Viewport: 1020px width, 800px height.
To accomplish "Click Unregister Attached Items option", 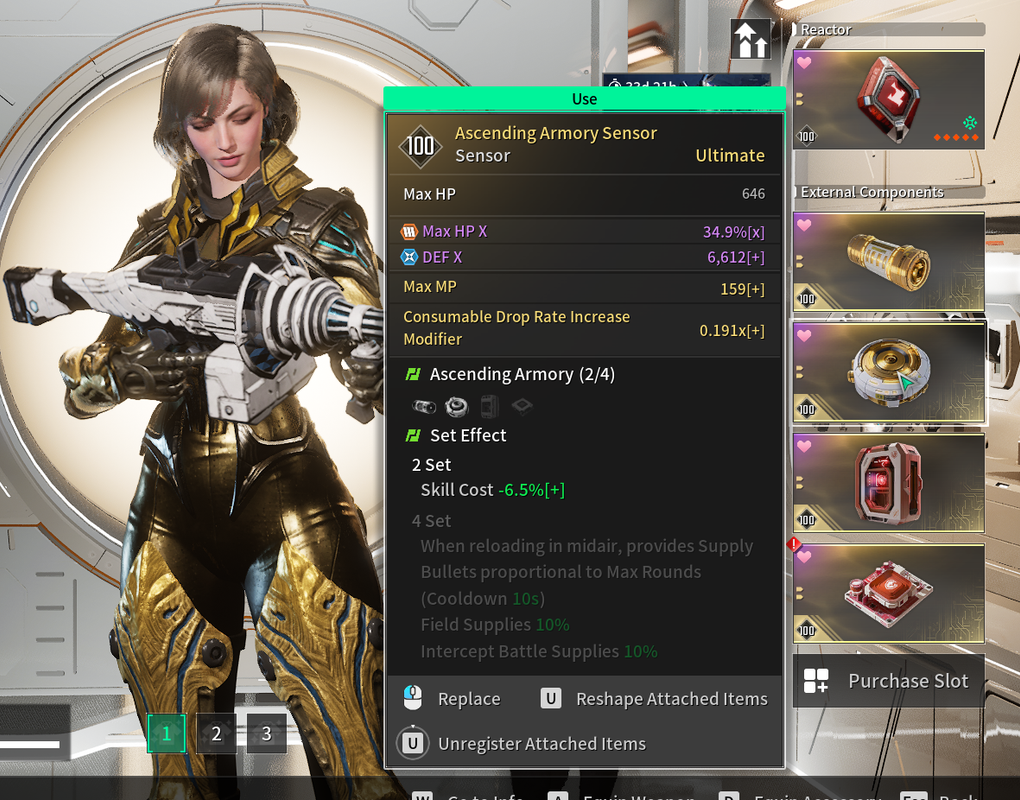I will click(542, 743).
